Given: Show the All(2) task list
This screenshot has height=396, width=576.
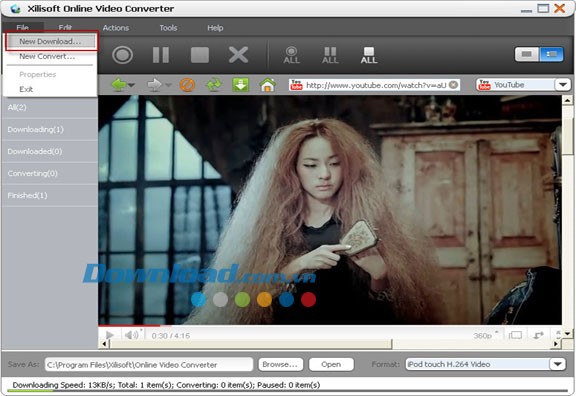Looking at the screenshot, I should (50, 107).
